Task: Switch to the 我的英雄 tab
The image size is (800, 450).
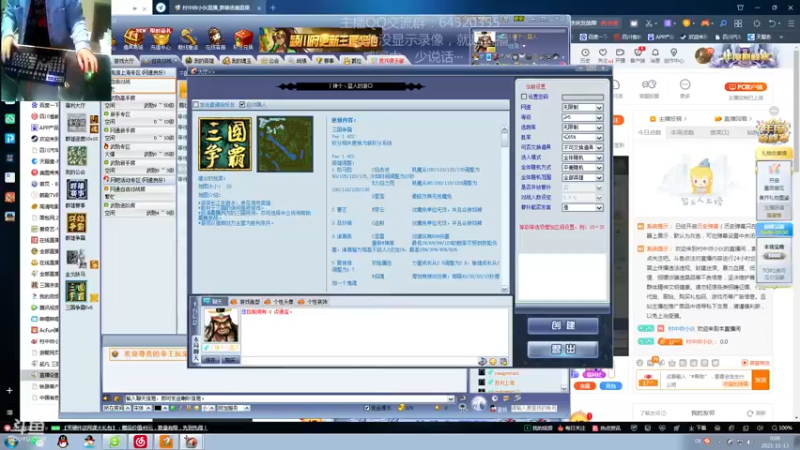Action: tap(200, 61)
